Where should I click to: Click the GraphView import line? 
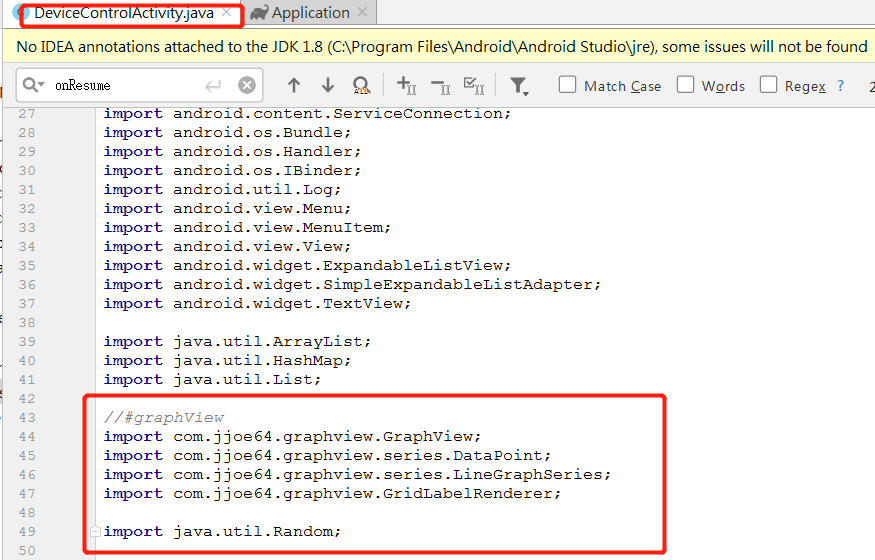click(292, 436)
